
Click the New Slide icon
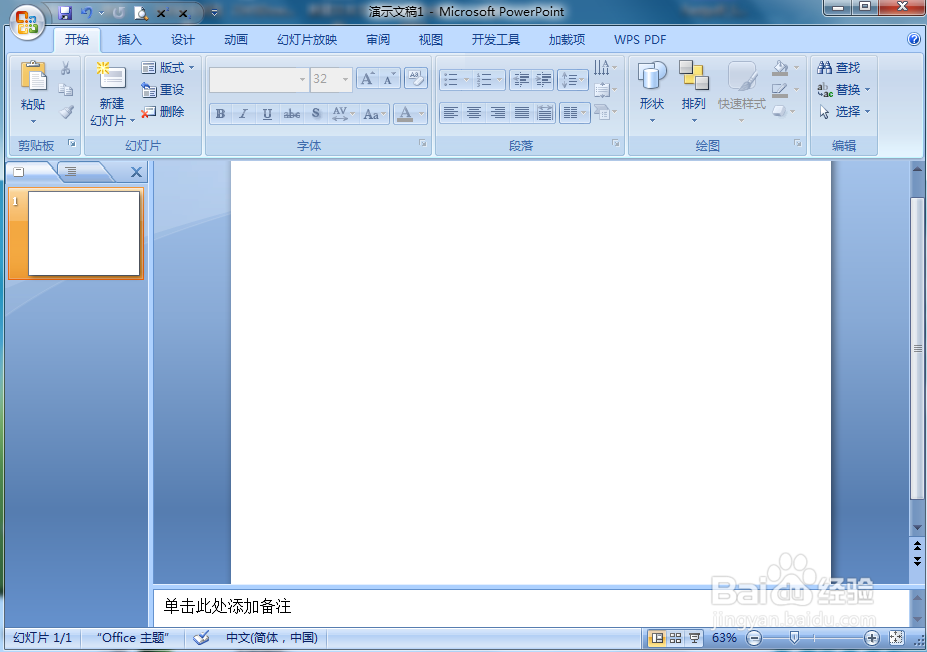tap(111, 76)
